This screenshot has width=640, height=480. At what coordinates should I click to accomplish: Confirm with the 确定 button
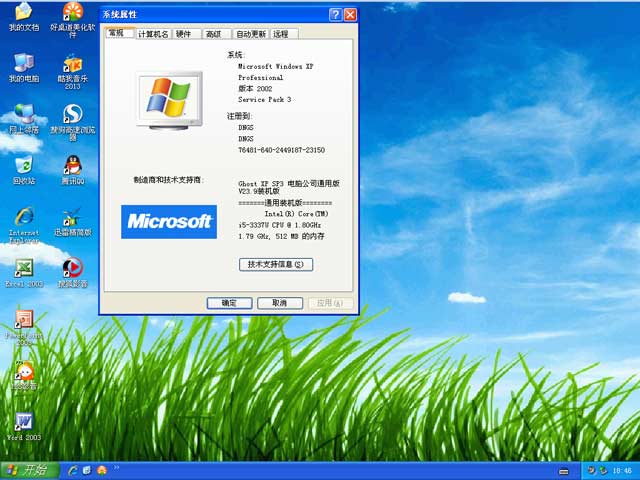229,303
